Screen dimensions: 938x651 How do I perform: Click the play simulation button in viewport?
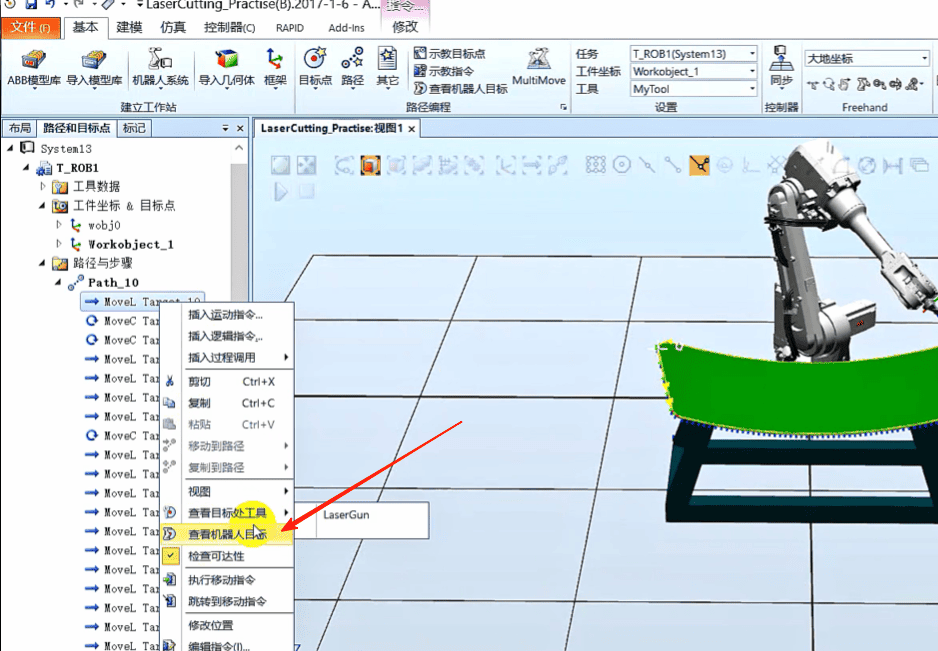pos(281,191)
